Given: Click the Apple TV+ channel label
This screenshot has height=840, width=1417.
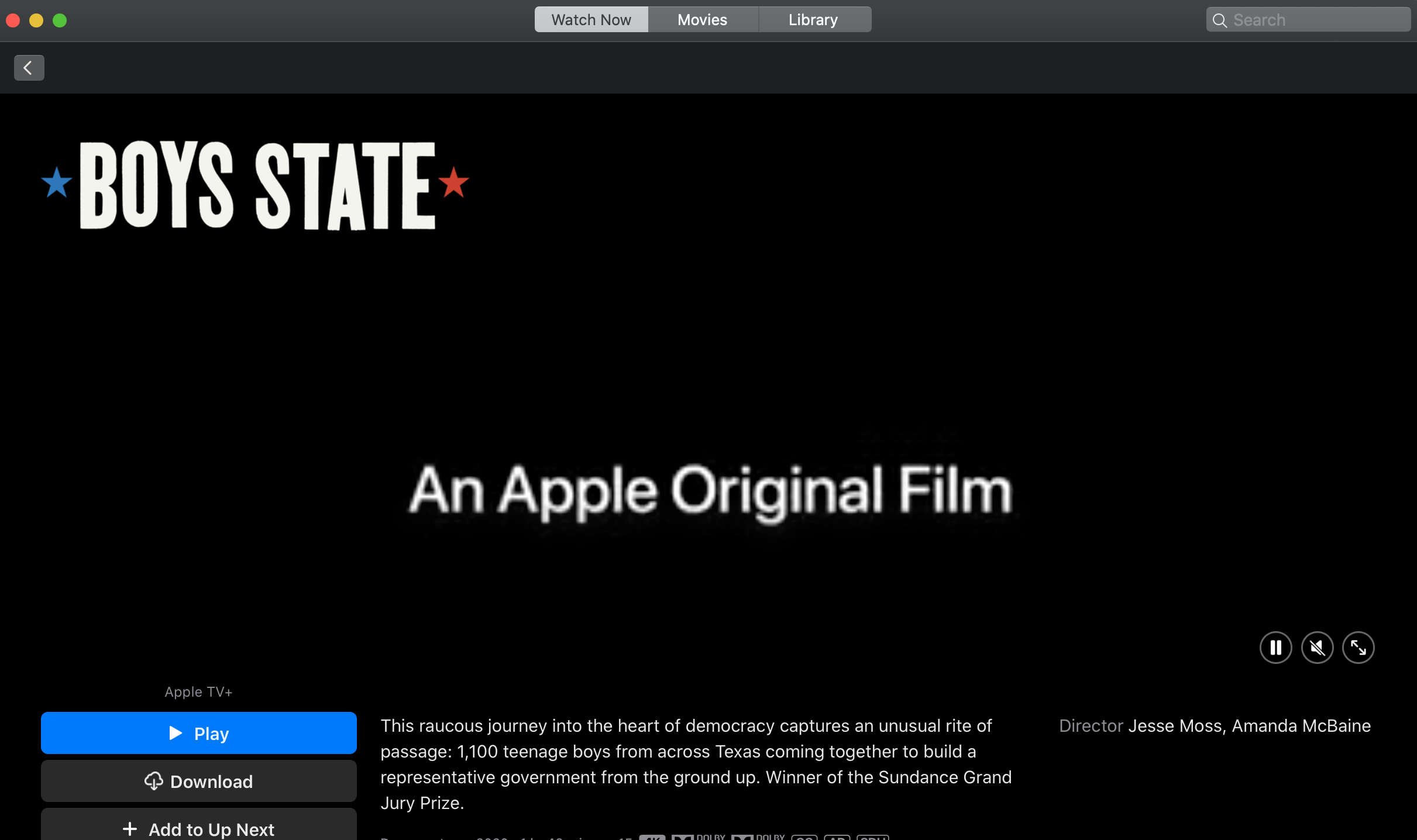Looking at the screenshot, I should pyautogui.click(x=198, y=692).
